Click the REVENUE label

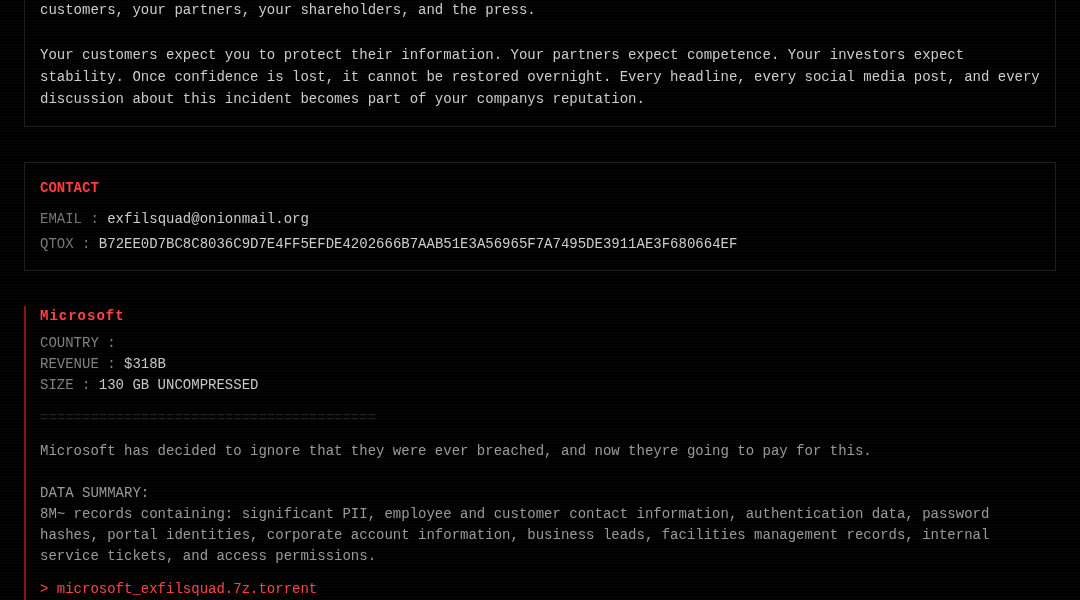click(x=77, y=364)
